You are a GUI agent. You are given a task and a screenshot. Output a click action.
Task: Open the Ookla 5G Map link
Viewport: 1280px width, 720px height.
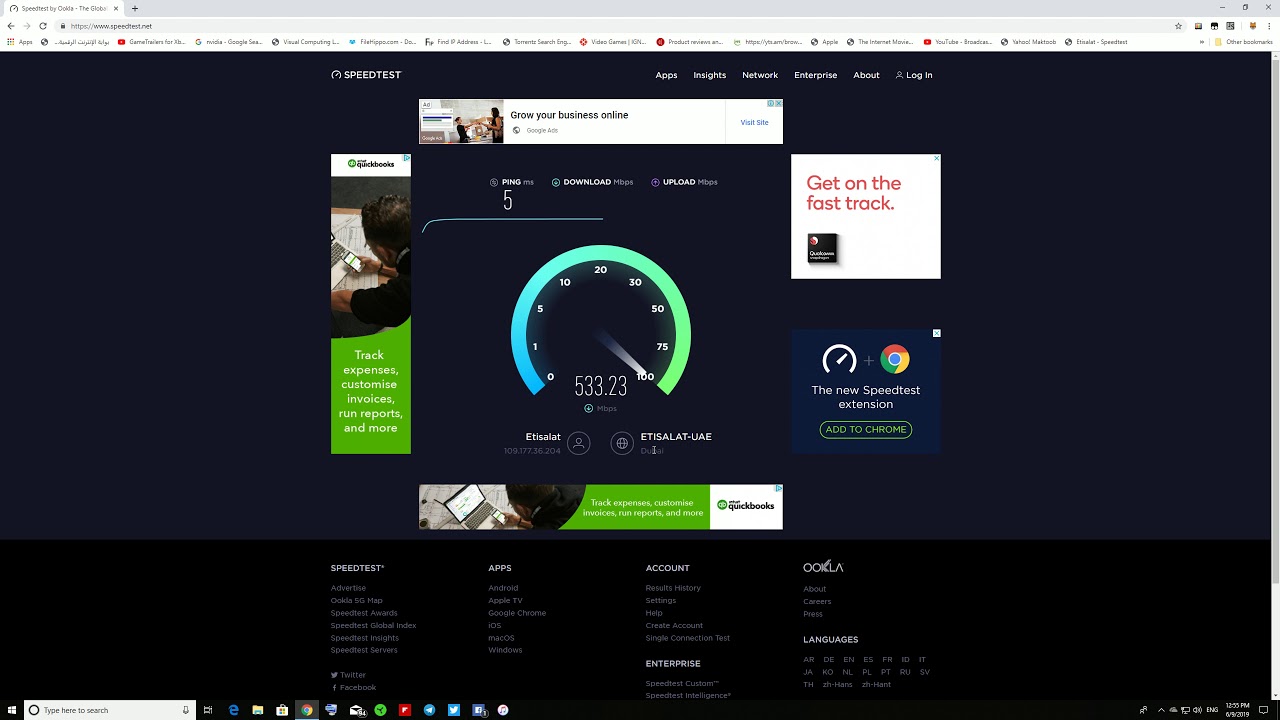point(357,600)
